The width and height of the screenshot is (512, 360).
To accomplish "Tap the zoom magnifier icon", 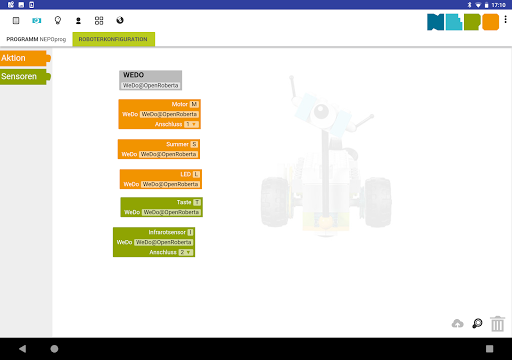I will [x=477, y=323].
